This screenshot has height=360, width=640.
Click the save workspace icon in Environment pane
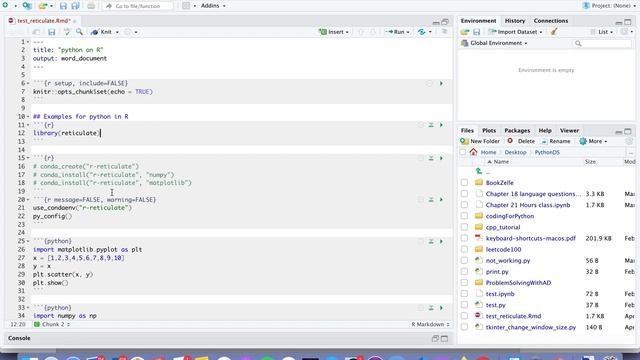[x=476, y=32]
